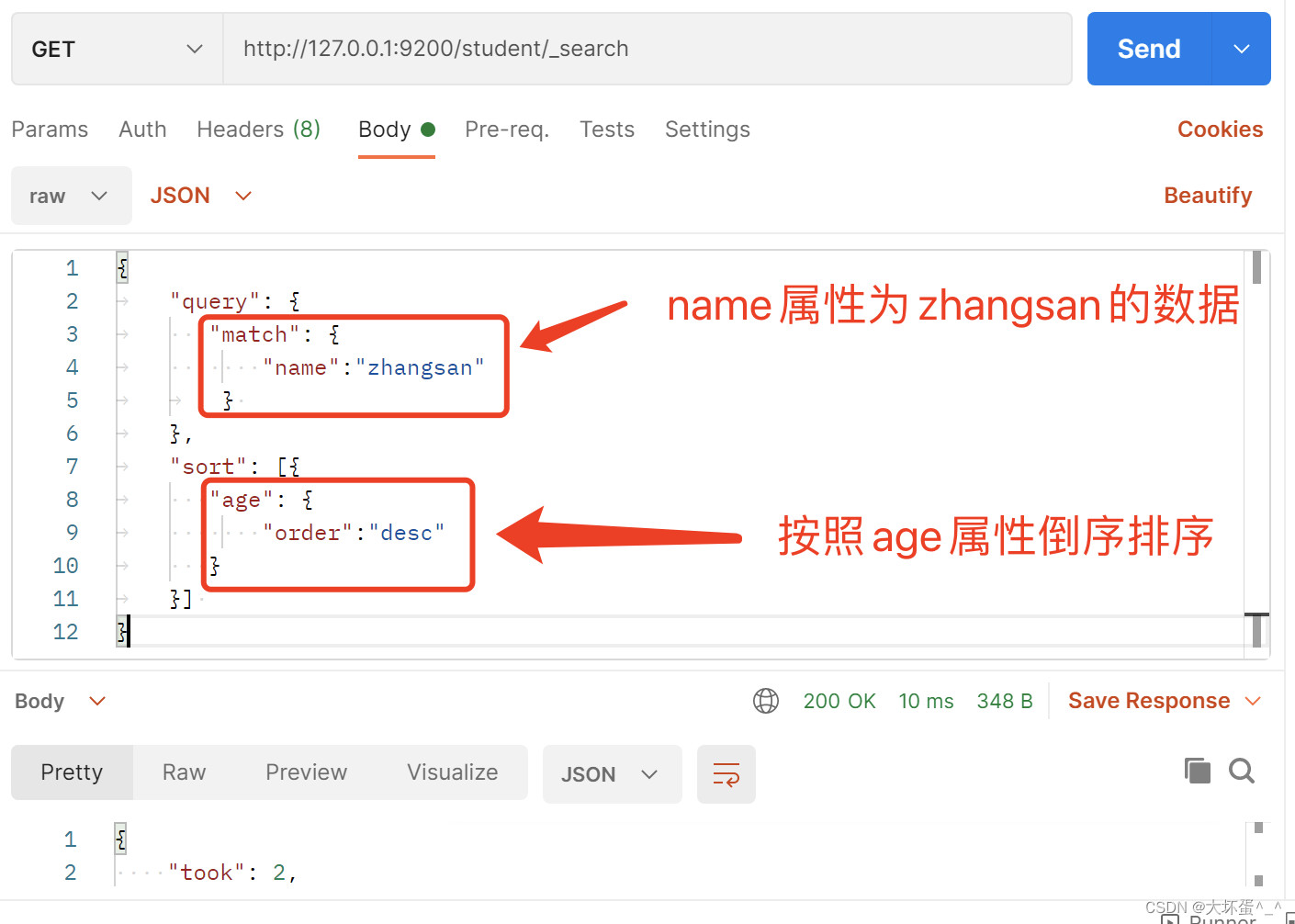
Task: Open the Headers (8) tab
Action: coord(259,130)
